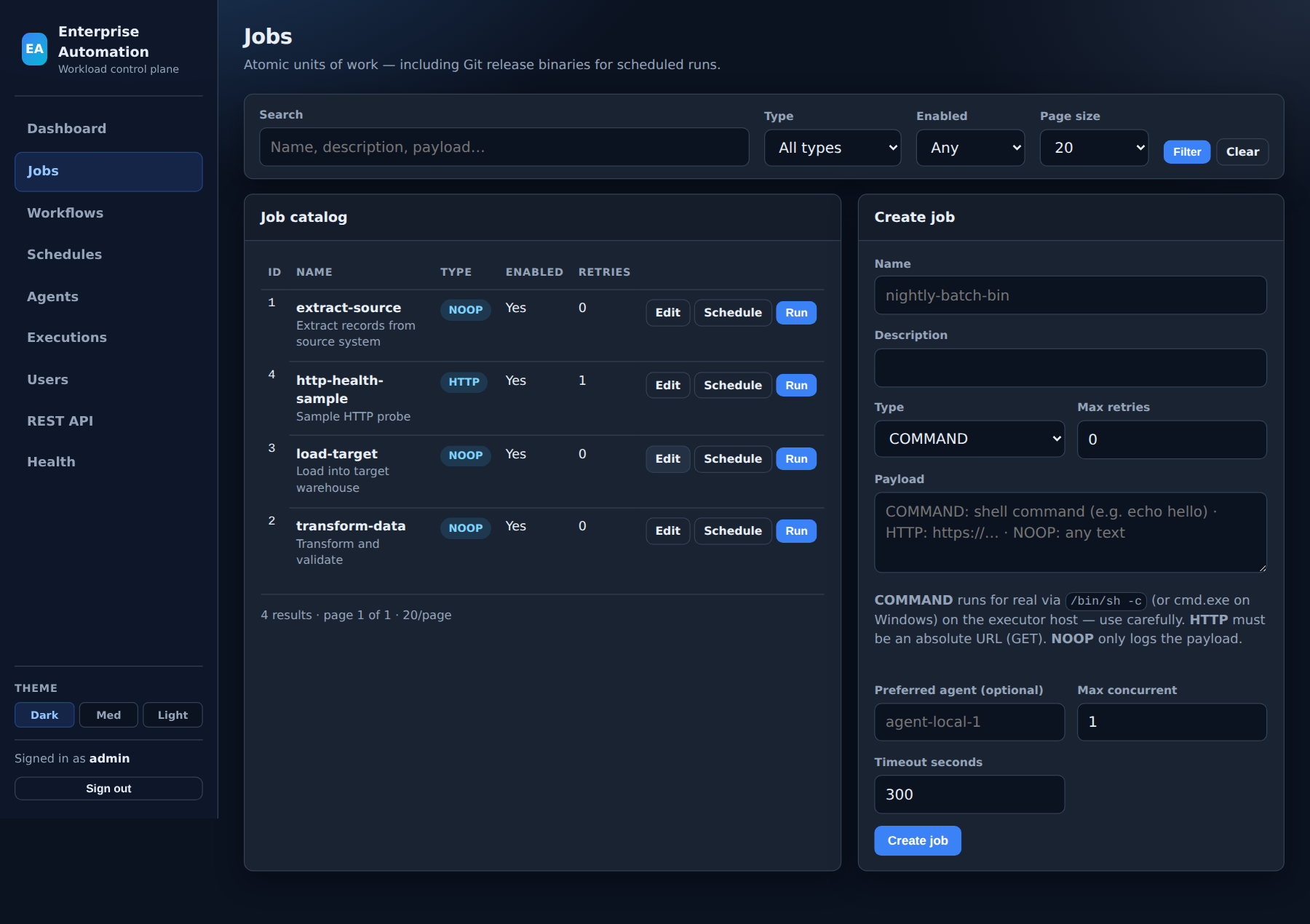Open REST API page
This screenshot has width=1310, height=924.
point(108,421)
